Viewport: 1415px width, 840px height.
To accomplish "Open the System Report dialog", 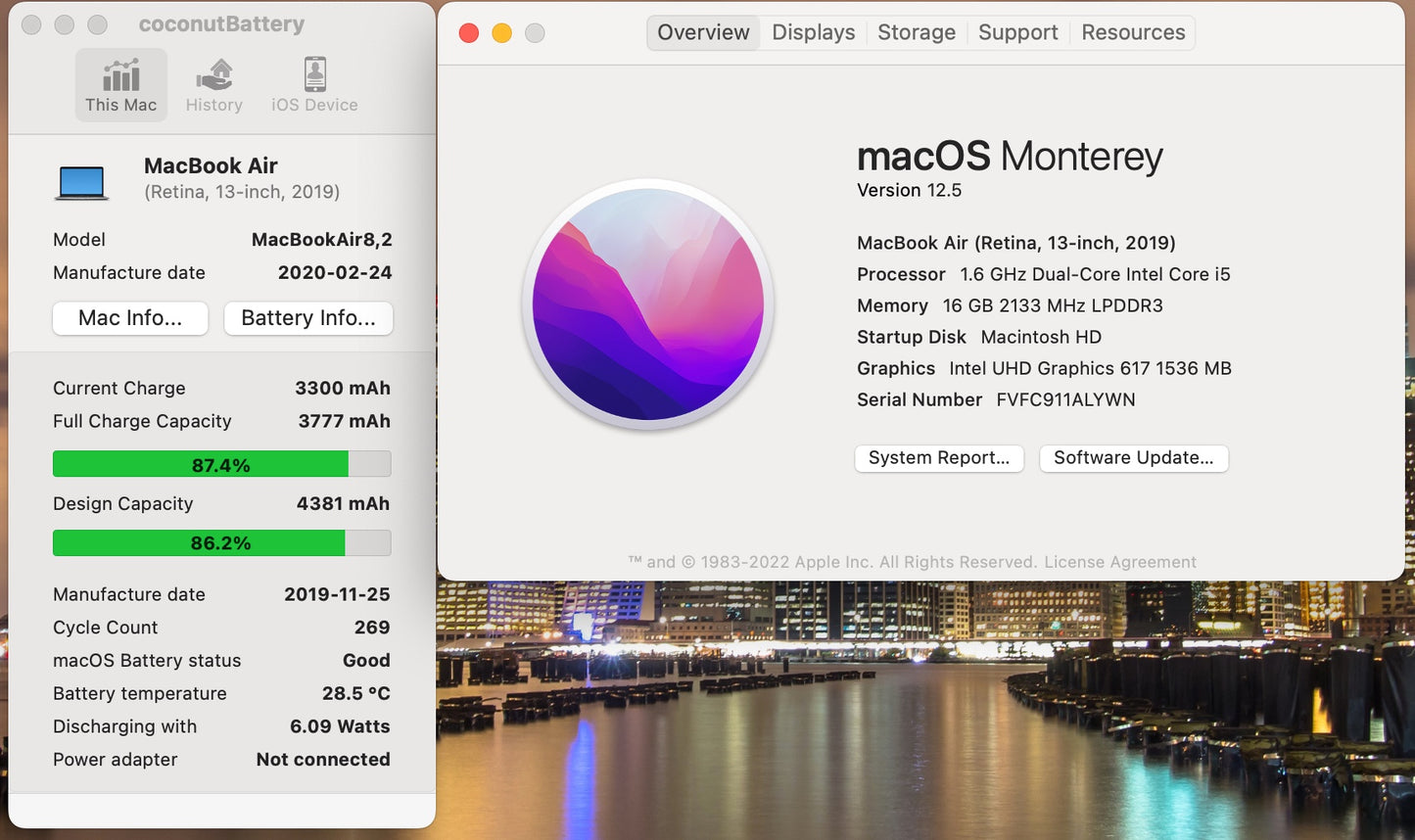I will [937, 457].
